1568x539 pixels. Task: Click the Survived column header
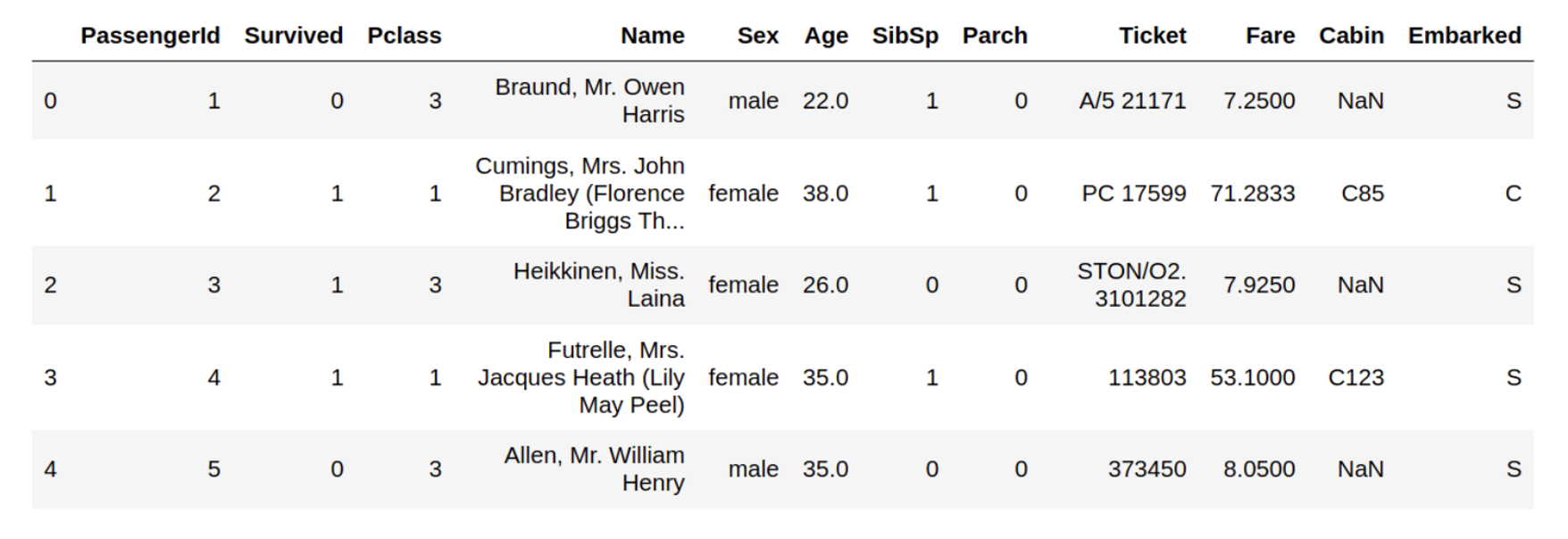tap(293, 36)
